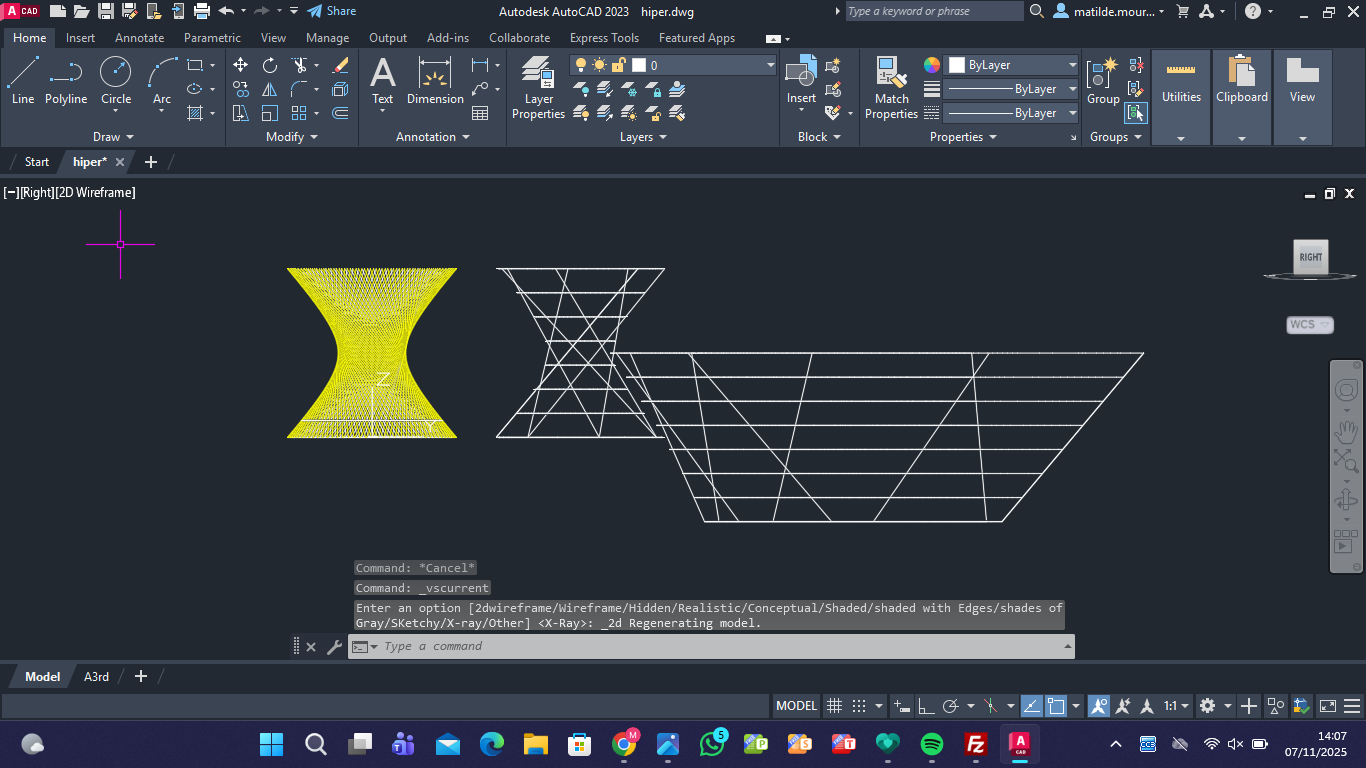Open Spotify from the taskbar
Screen dimensions: 1366x768
click(931, 744)
